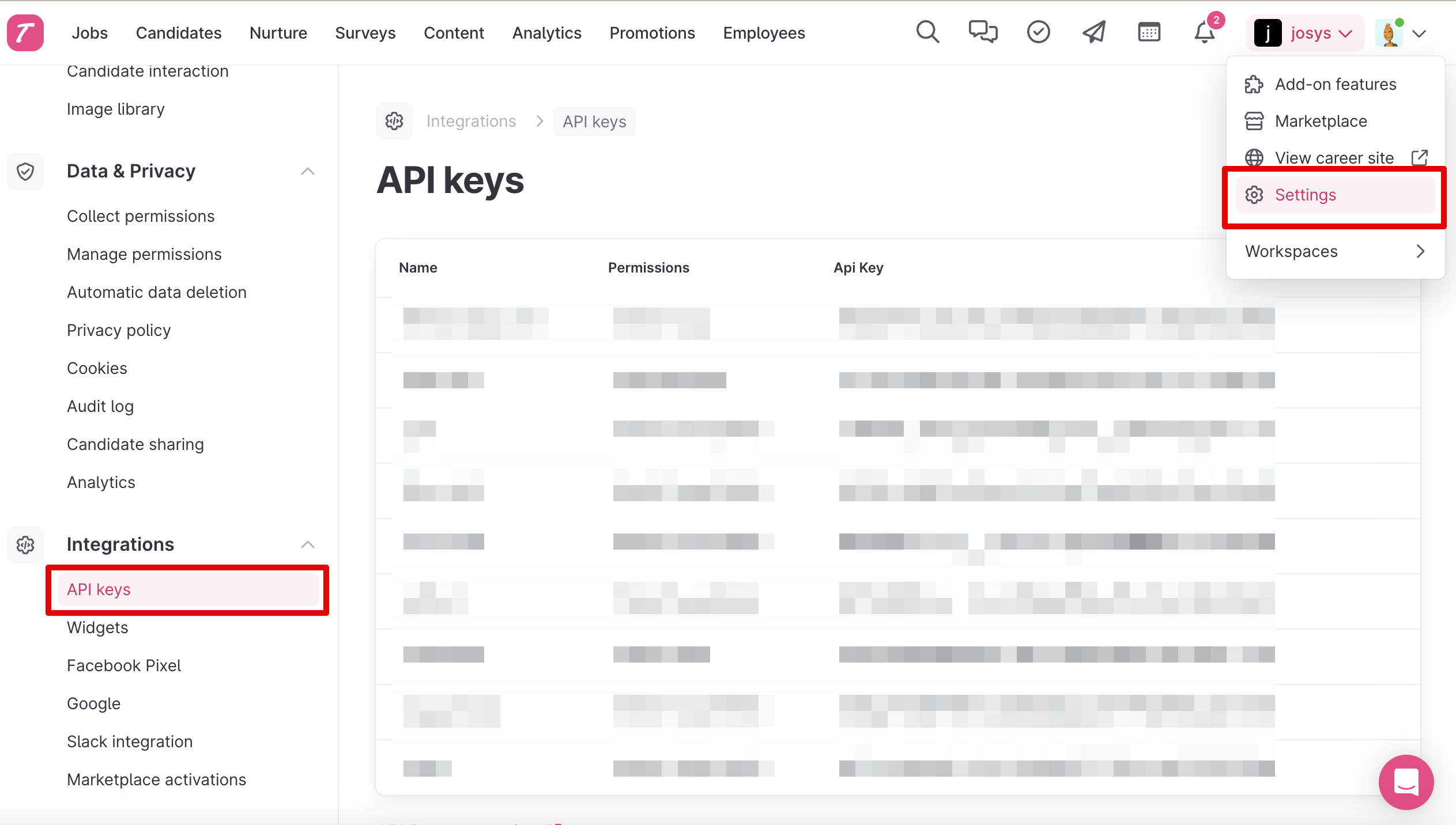Screen dimensions: 1456x825
Task: Collapse the Integrations sidebar section
Action: (308, 544)
